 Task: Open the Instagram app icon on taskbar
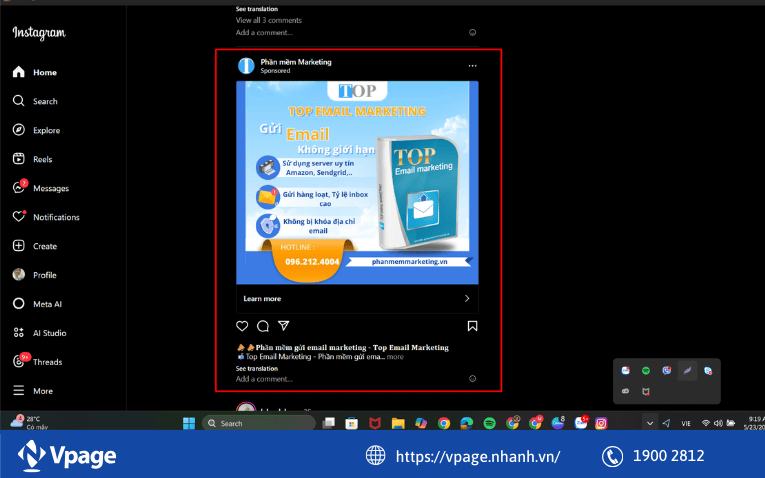[601, 423]
